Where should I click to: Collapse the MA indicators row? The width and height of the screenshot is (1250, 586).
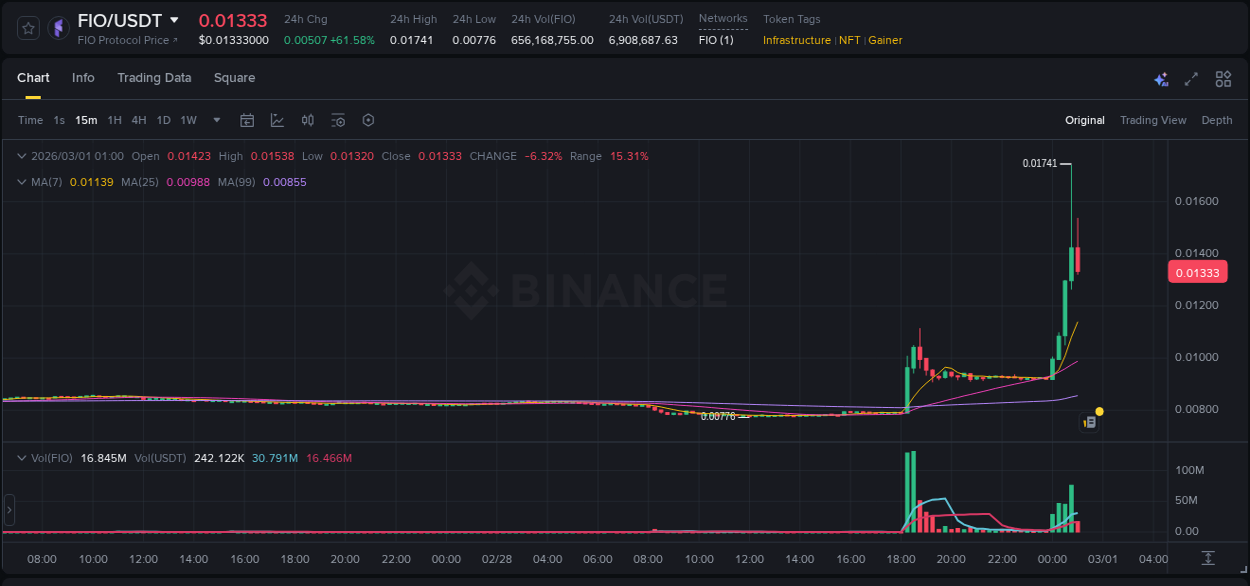[21, 181]
